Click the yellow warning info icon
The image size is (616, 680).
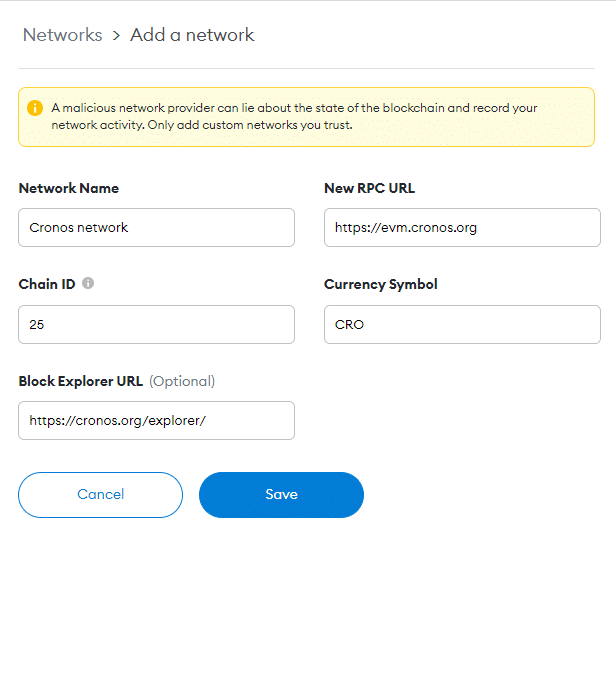coord(35,108)
